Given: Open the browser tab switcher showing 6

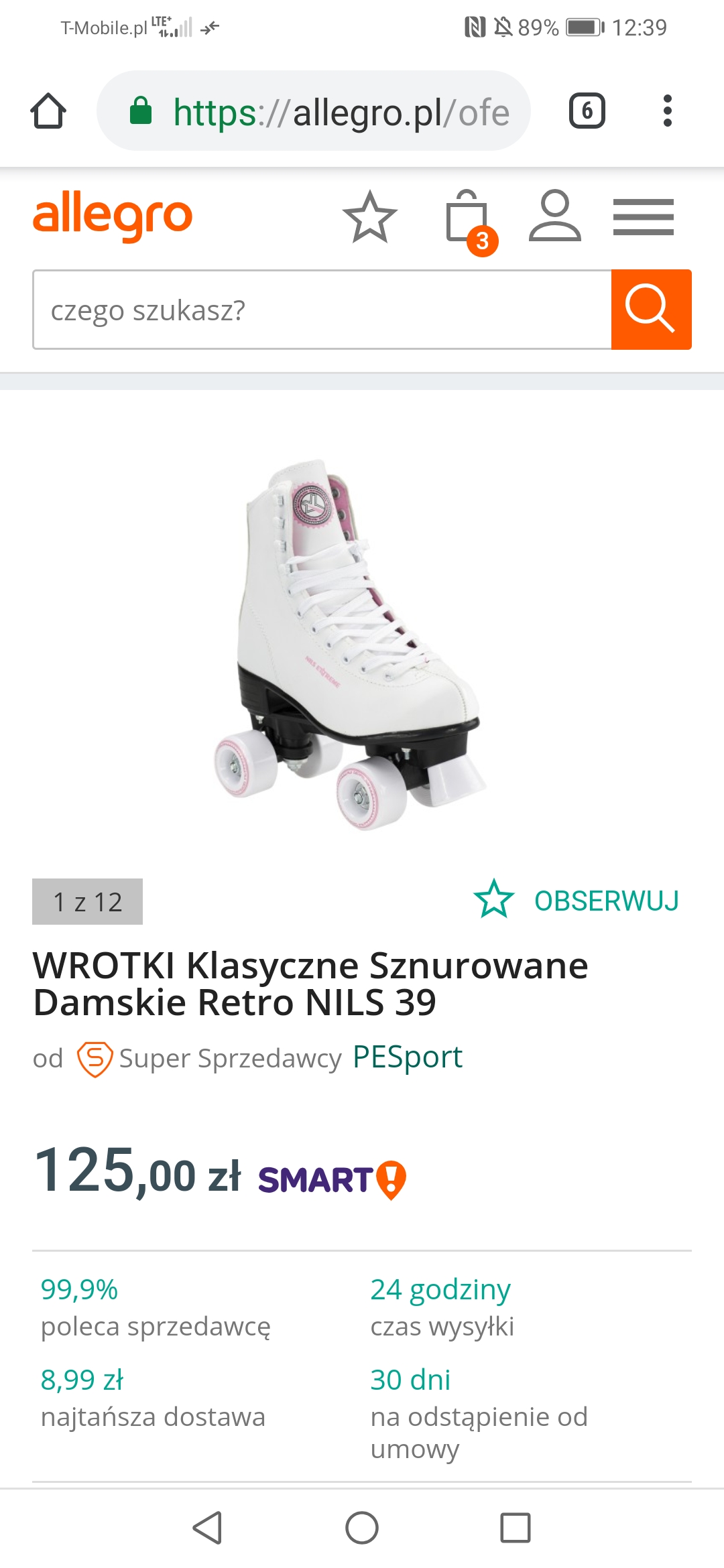Looking at the screenshot, I should [587, 111].
